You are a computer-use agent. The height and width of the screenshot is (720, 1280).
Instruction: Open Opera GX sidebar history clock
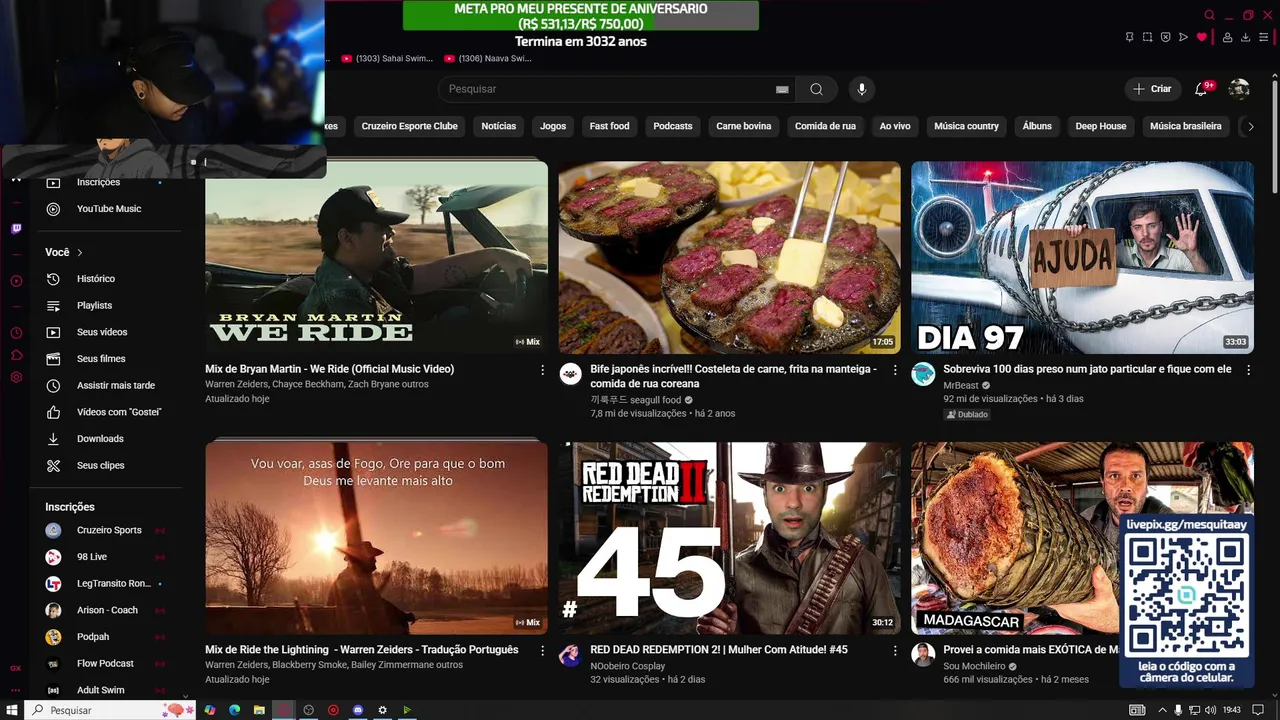click(16, 333)
